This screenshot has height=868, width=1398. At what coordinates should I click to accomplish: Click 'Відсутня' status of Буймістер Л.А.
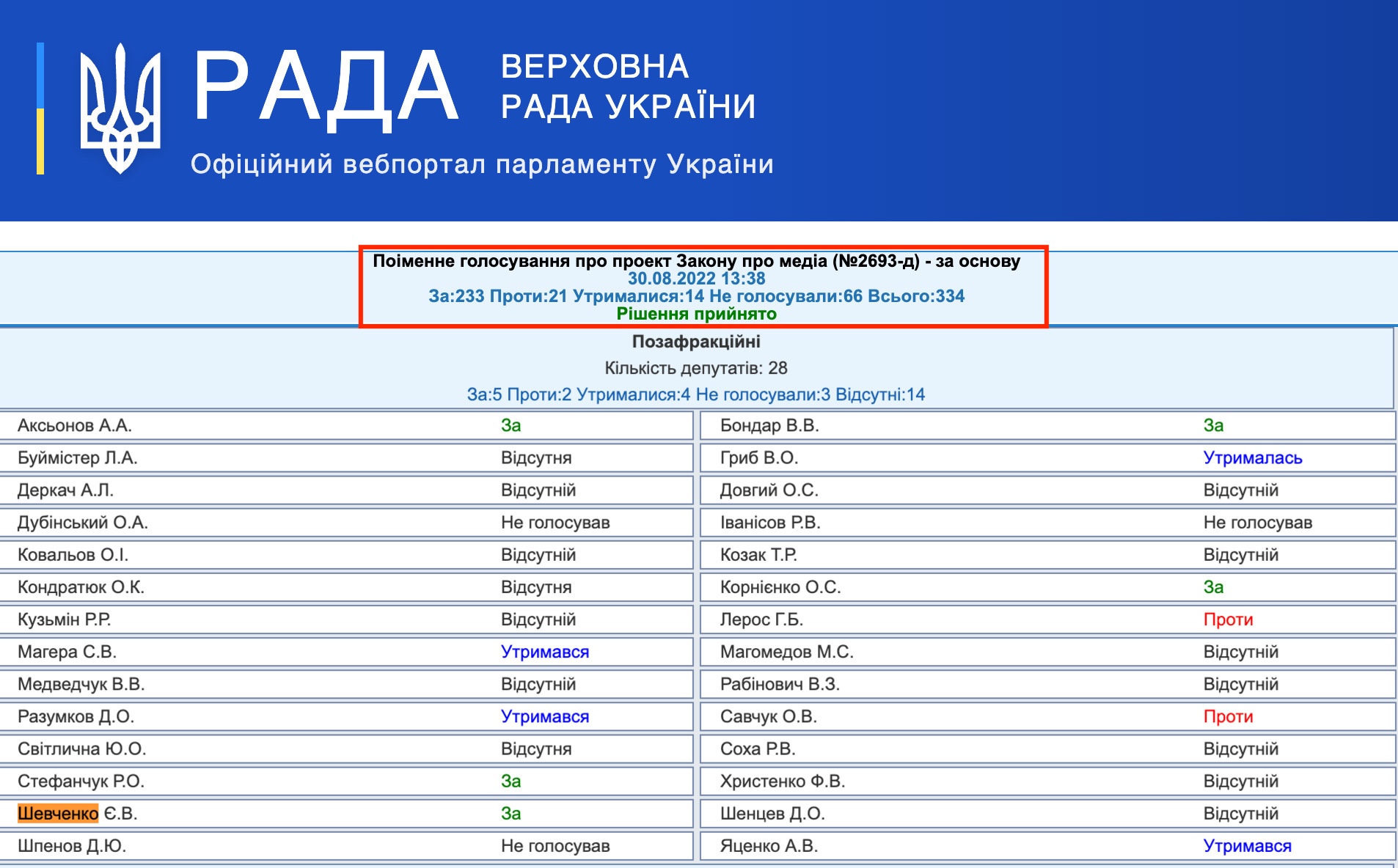(536, 457)
